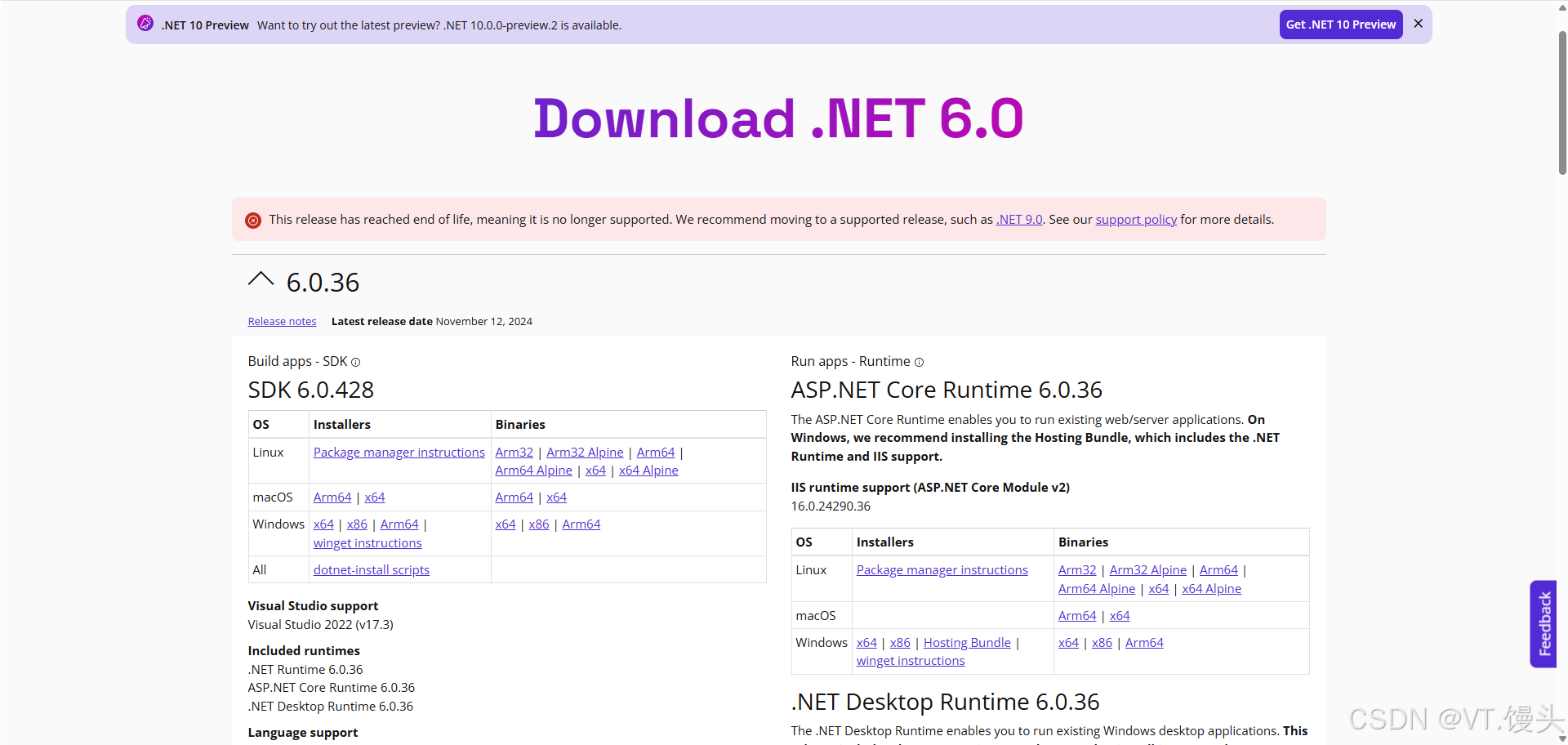Image resolution: width=1568 pixels, height=745 pixels.
Task: Click the 'SDK 6.0.428' heading
Action: [x=310, y=390]
